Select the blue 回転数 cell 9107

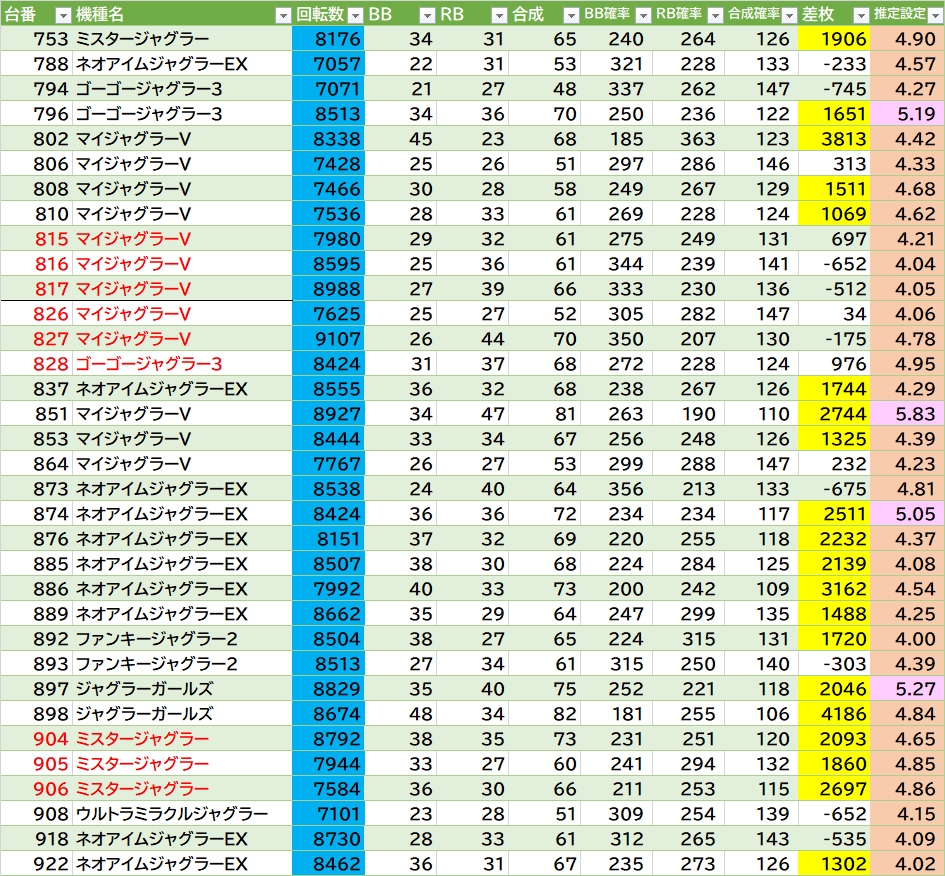(x=329, y=339)
